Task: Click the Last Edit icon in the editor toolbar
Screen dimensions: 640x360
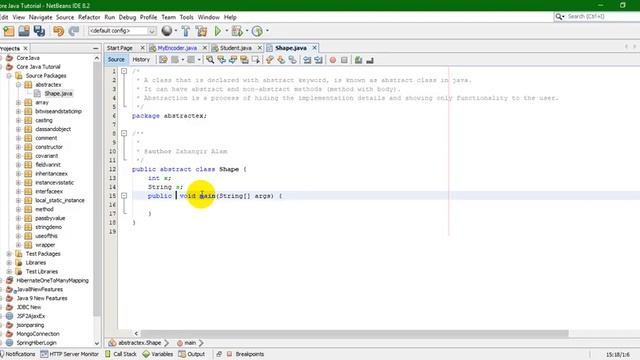Action: [x=163, y=60]
